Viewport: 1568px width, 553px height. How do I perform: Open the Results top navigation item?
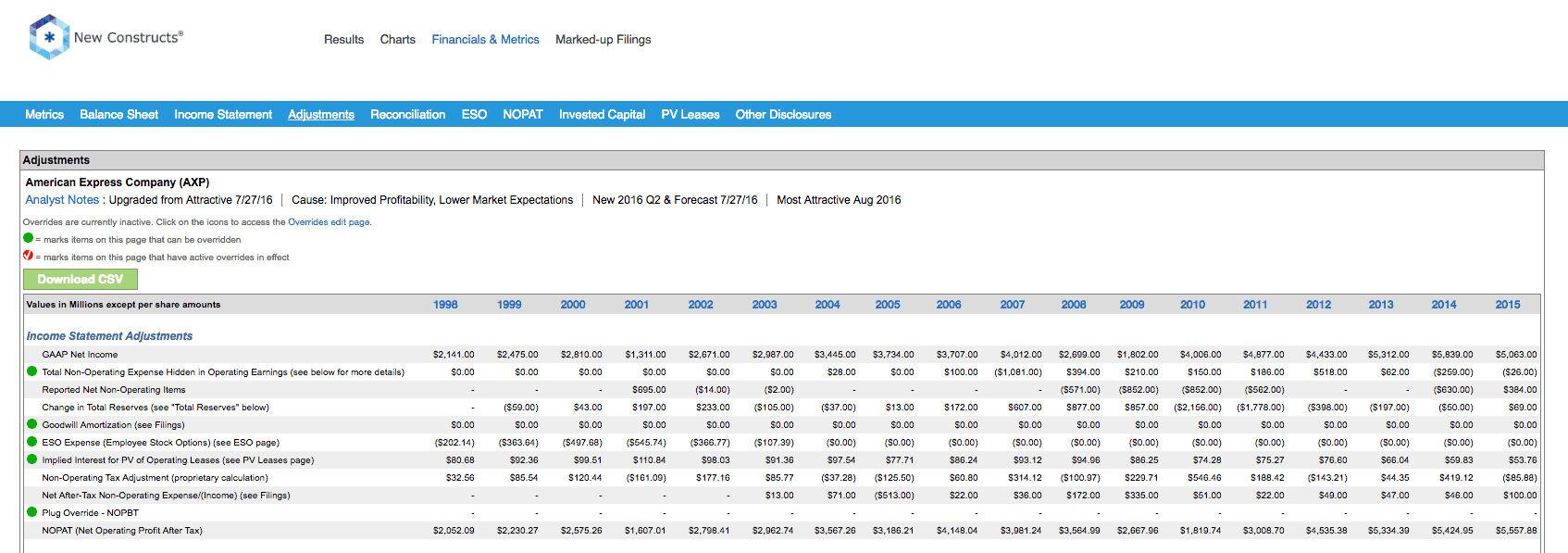point(343,40)
